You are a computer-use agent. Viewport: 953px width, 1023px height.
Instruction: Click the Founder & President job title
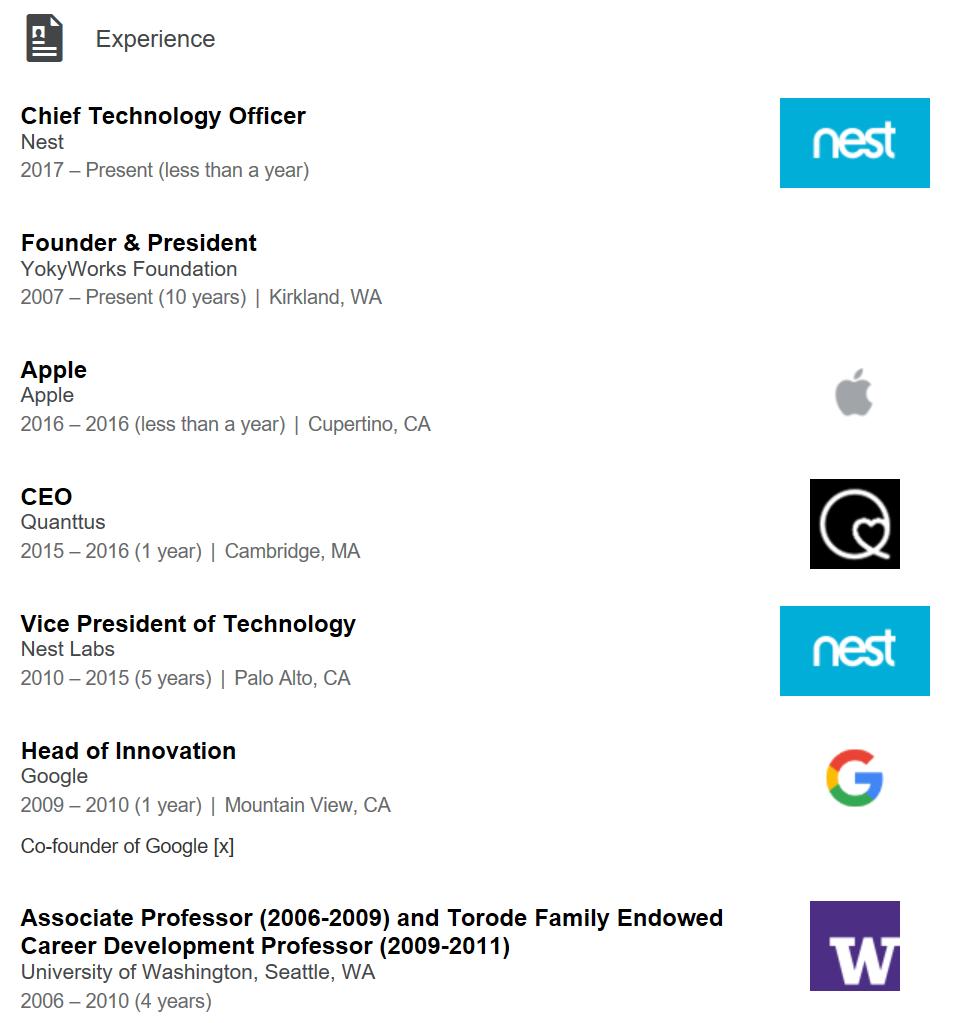139,243
